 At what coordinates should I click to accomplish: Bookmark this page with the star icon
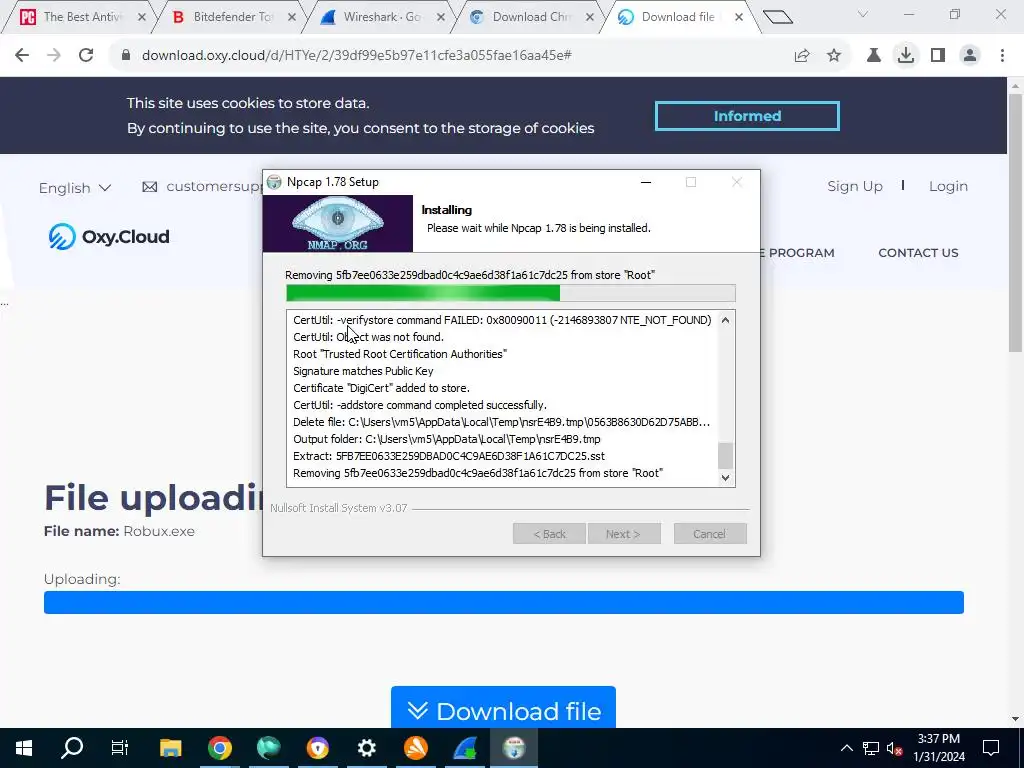click(x=834, y=56)
